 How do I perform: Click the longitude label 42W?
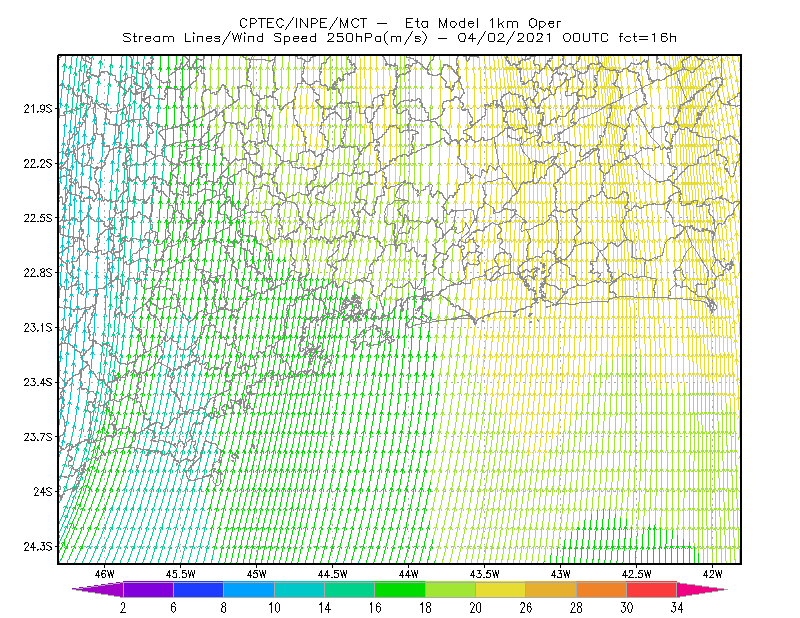pos(713,574)
